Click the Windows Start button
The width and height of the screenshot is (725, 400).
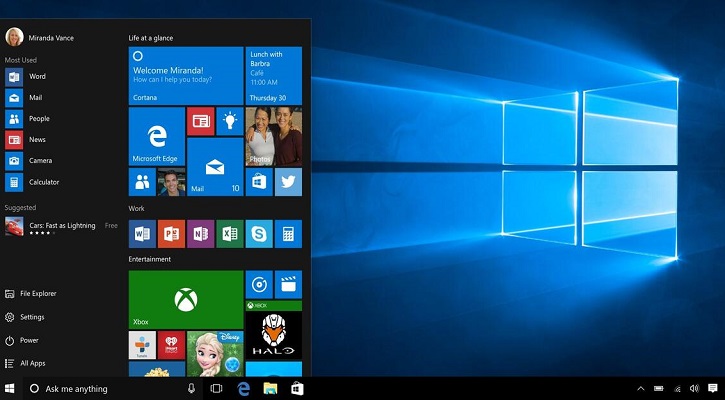[x=10, y=388]
